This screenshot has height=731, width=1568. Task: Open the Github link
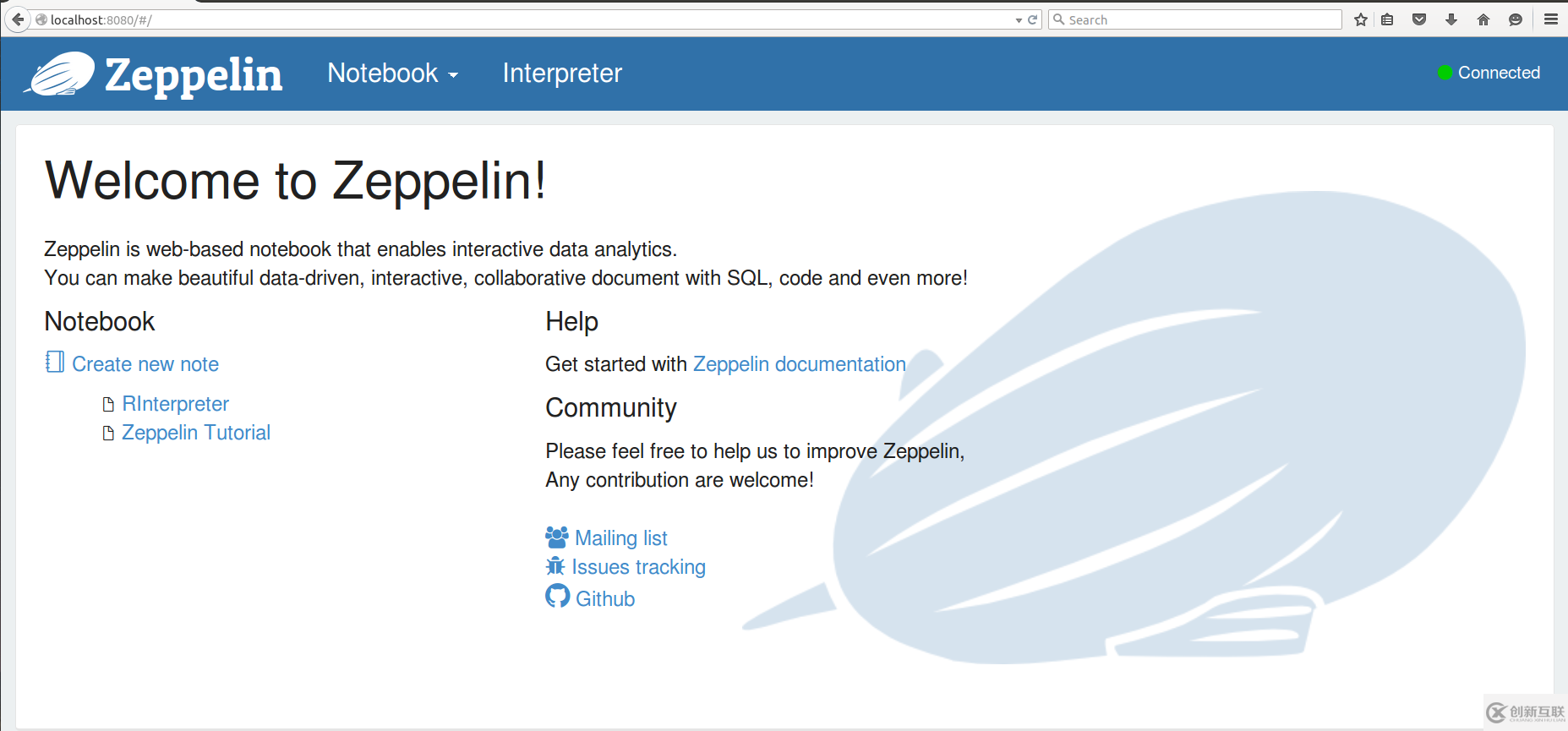tap(605, 599)
